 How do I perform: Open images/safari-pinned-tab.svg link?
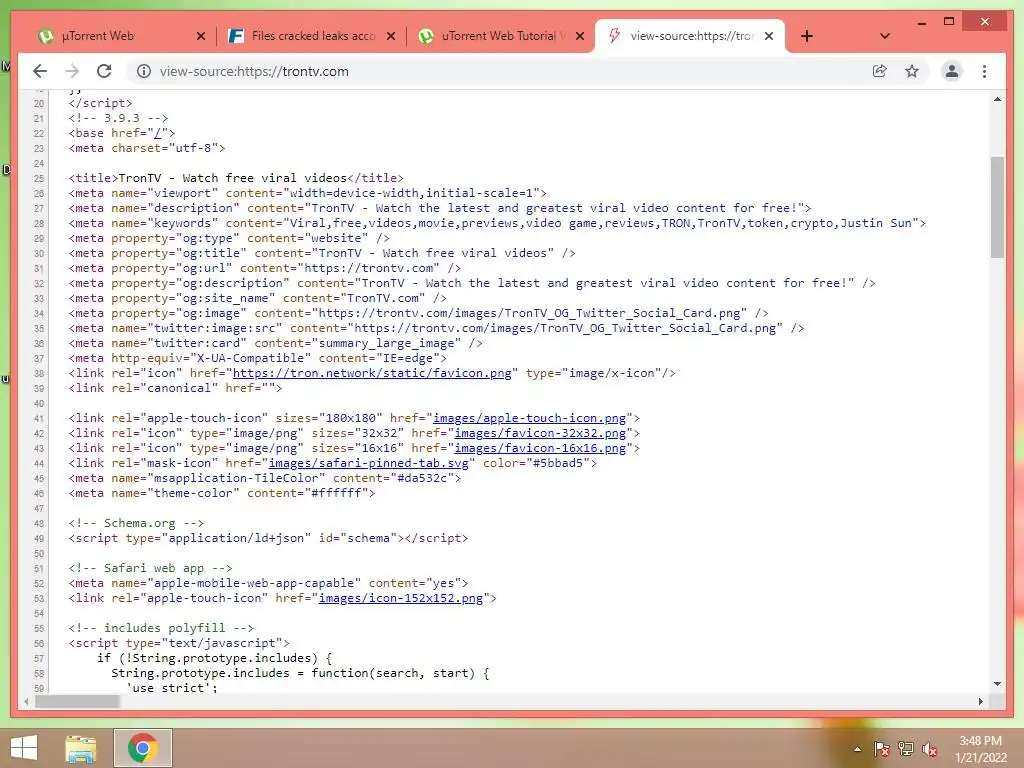pyautogui.click(x=368, y=464)
